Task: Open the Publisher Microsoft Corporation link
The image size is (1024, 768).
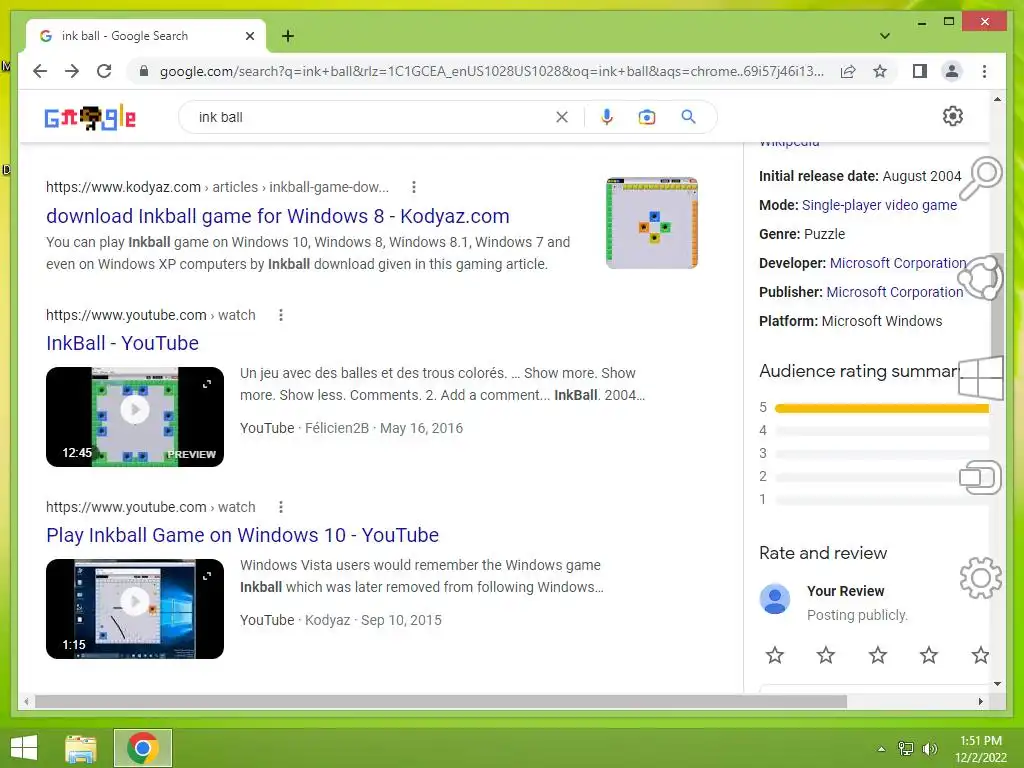Action: tap(895, 292)
